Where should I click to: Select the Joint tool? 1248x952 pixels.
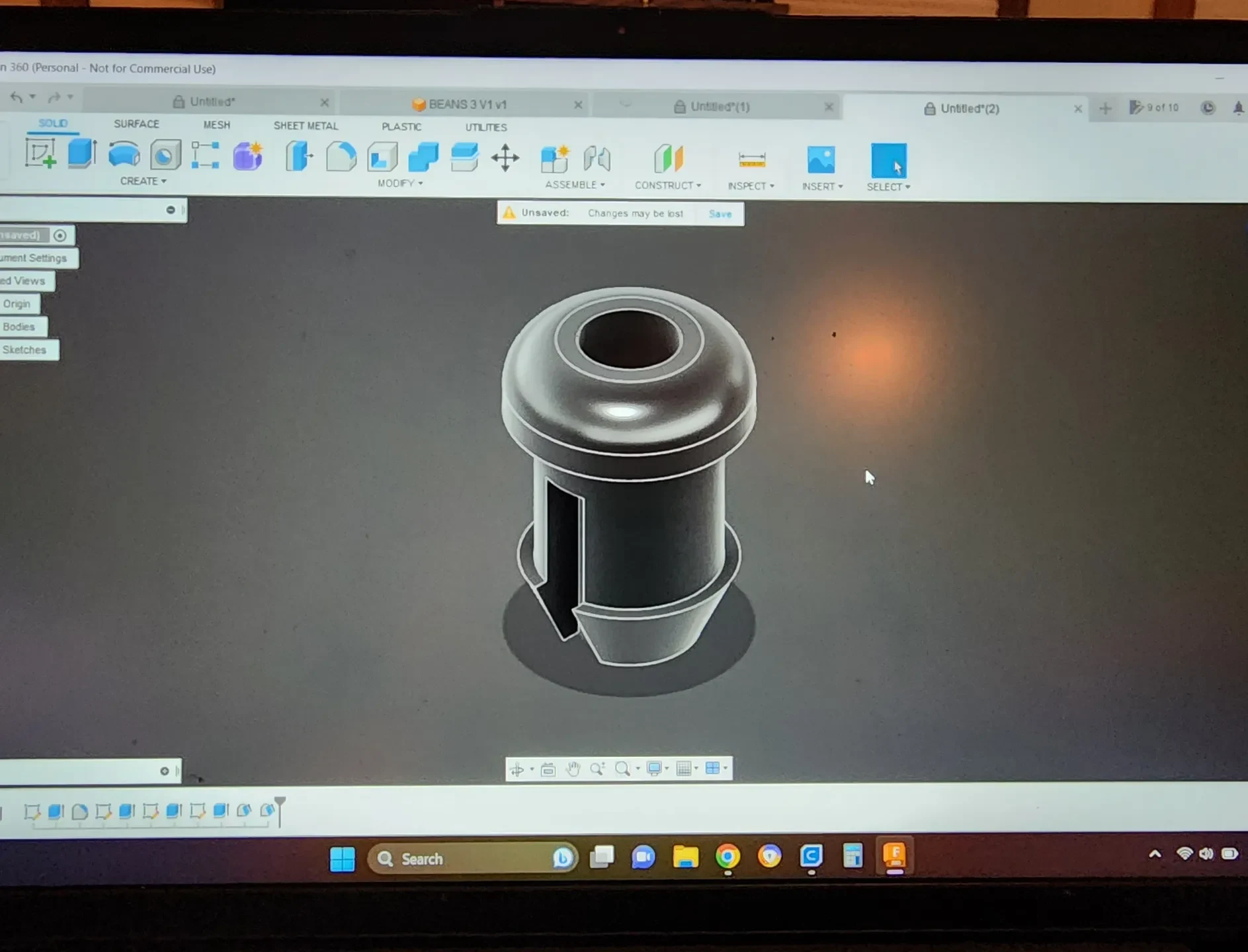597,159
